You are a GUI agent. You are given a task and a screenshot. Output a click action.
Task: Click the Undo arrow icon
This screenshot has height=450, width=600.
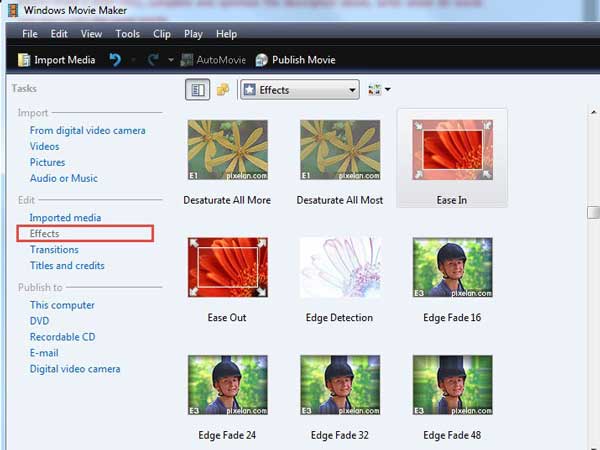tap(115, 60)
